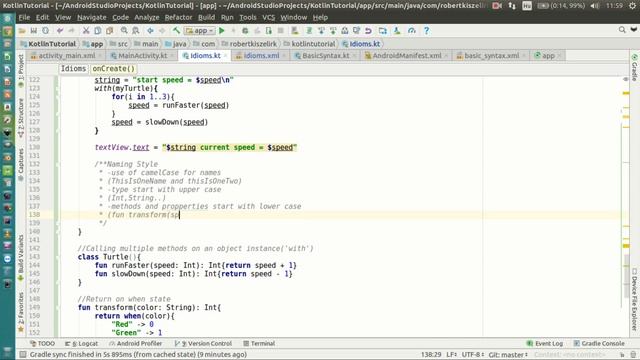Click the line separator LF selector

(451, 355)
